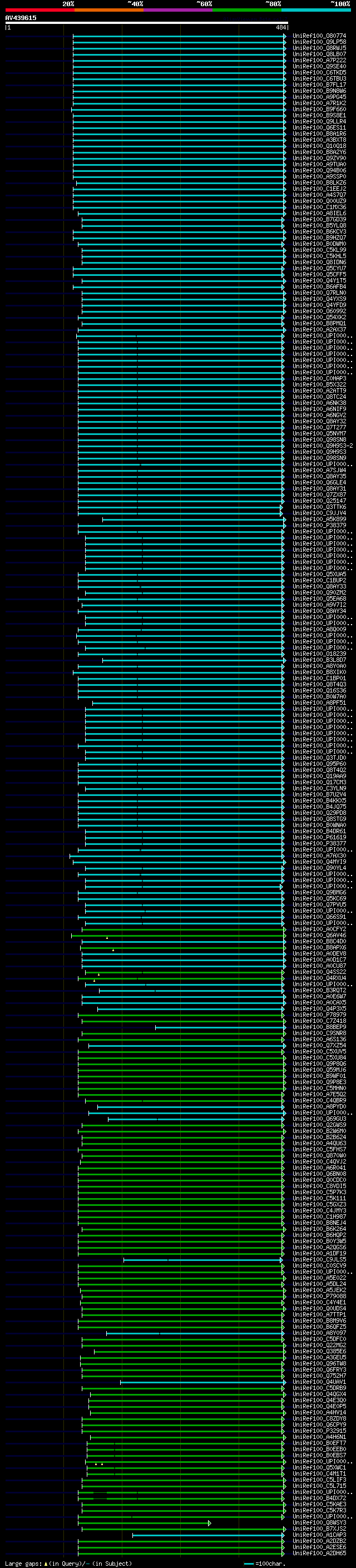The height and width of the screenshot is (1568, 356).
Task: Select UniRef100_A0DEV8 label
Action: pos(319,953)
